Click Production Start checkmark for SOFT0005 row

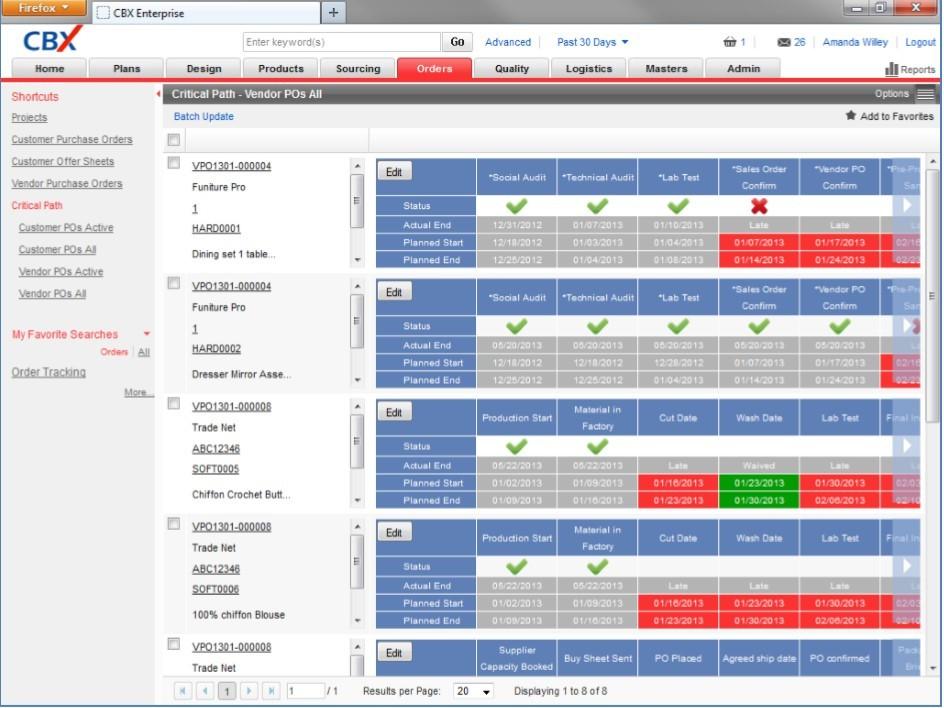(517, 447)
